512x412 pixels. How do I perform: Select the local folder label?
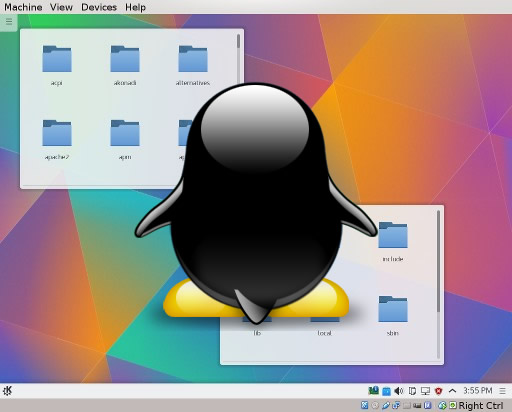324,333
